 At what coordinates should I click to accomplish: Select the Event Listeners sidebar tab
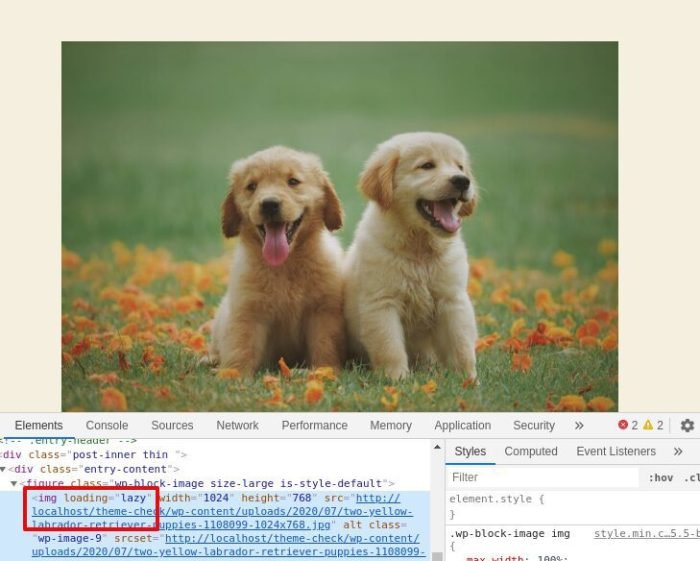tap(616, 451)
